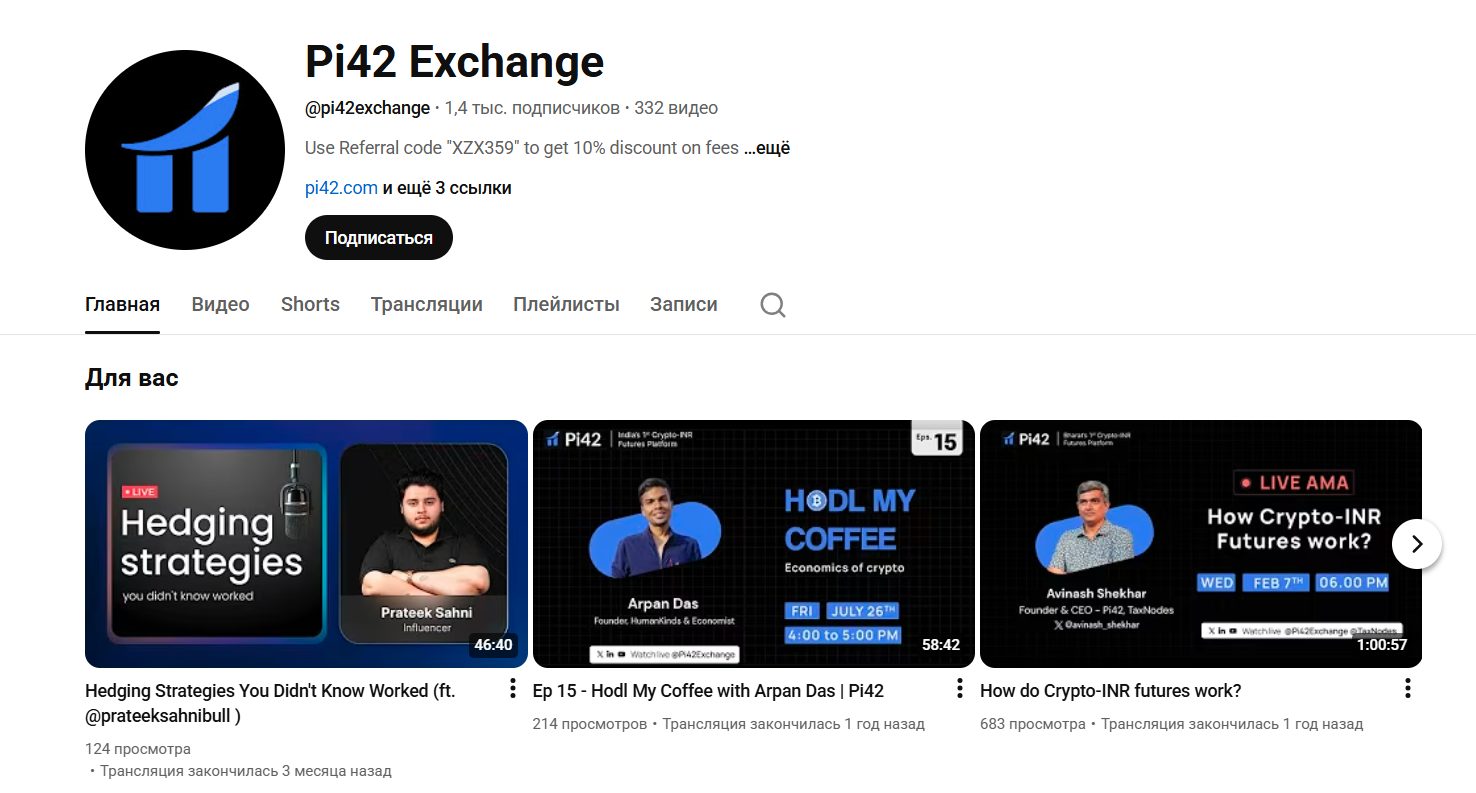Subscribe with the Подписаться button
Viewport: 1476px width, 793px height.
click(x=379, y=238)
